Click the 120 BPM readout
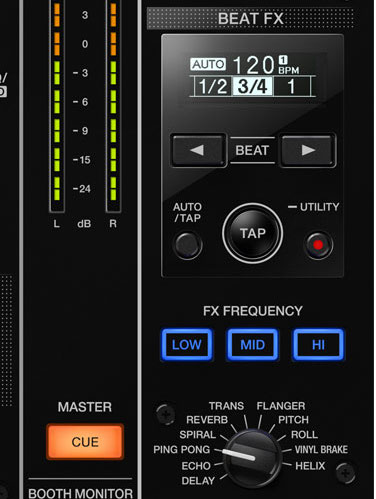376x499 pixels. pos(253,65)
